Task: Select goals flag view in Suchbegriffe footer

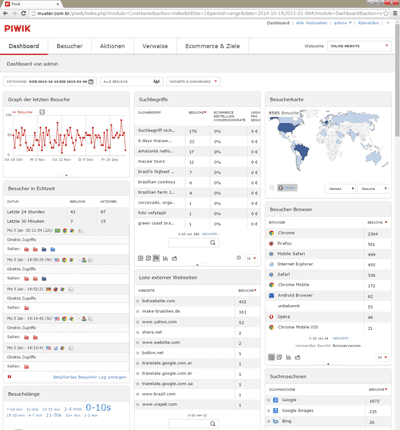Action: 156,258
